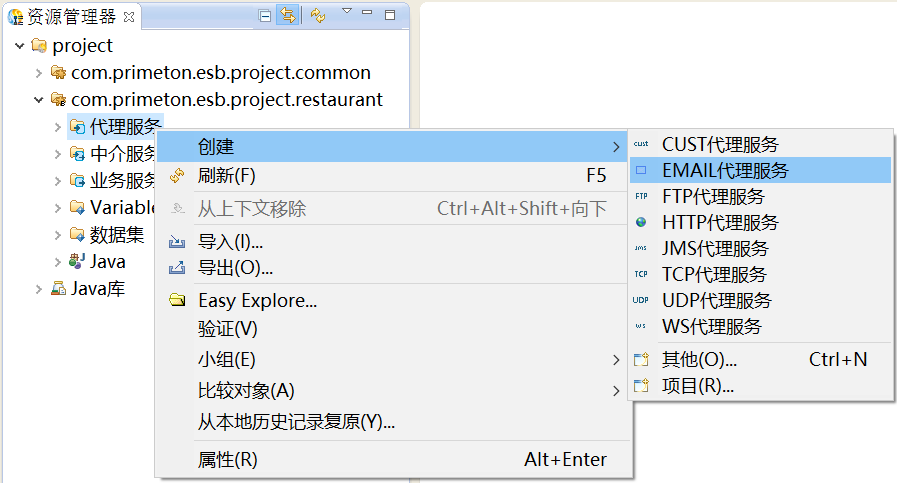Screen dimensions: 897x483
Task: Click the Collapse All toolbar icon
Action: pos(264,15)
